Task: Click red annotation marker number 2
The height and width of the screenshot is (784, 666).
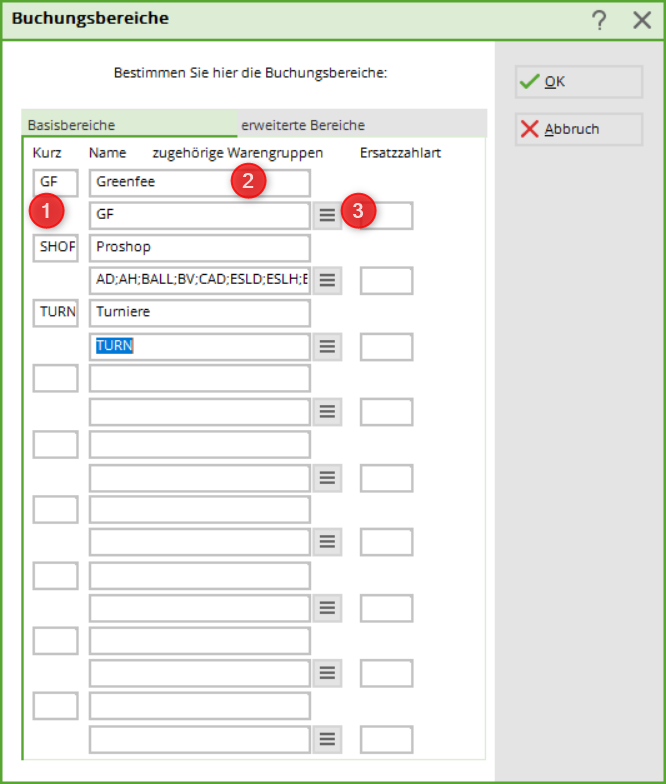Action: point(248,182)
